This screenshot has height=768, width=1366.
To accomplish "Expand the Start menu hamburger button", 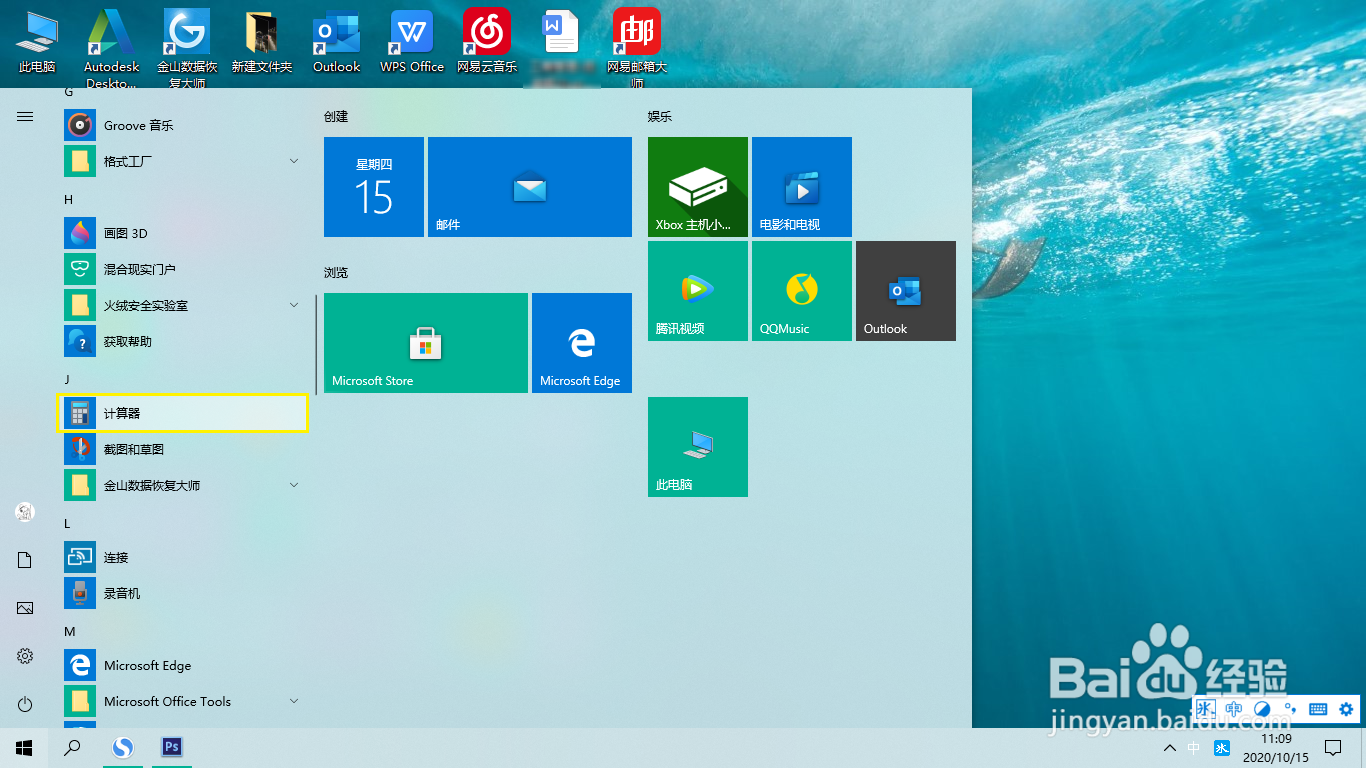I will click(x=25, y=117).
